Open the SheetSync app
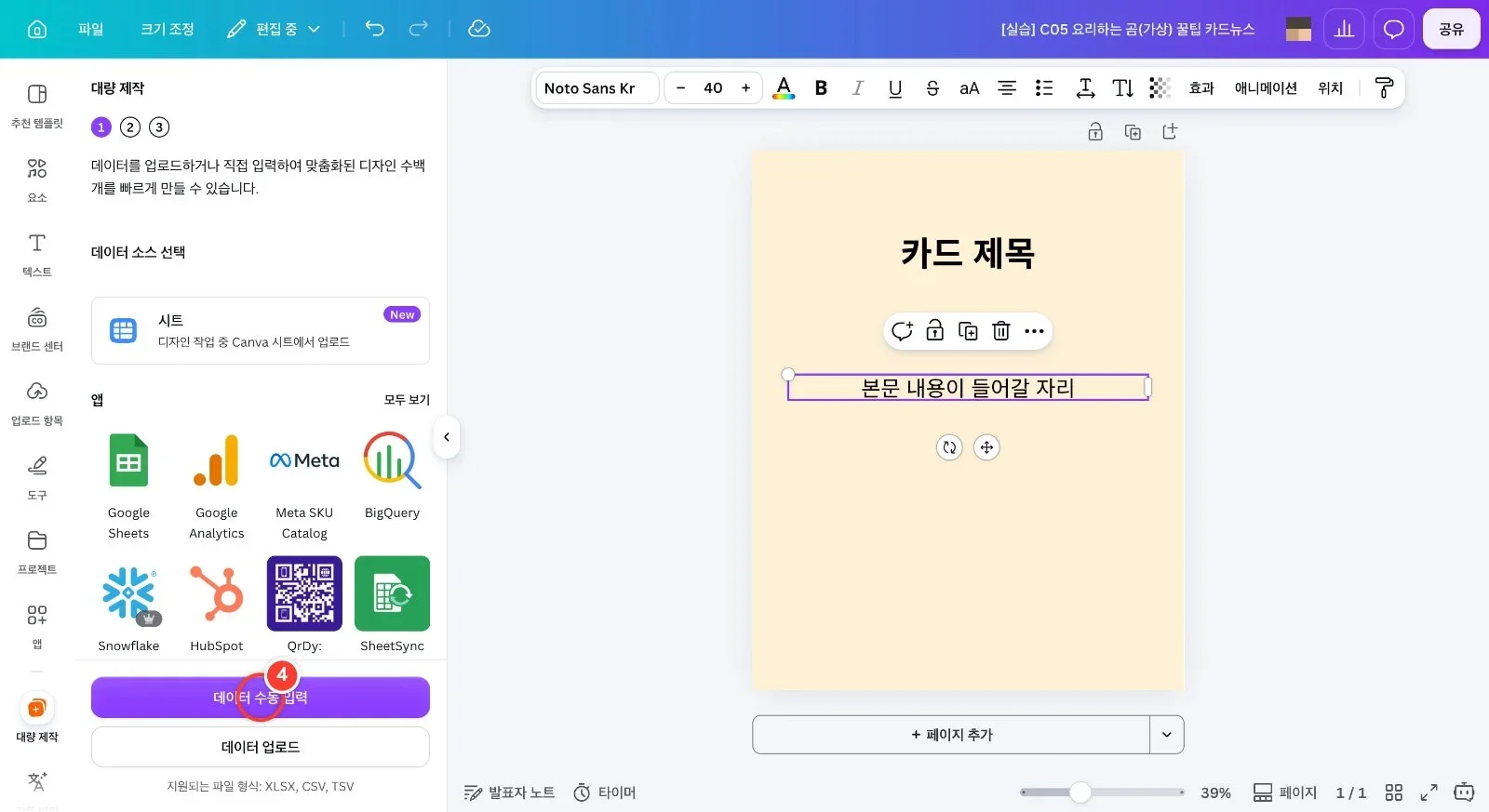 click(392, 605)
